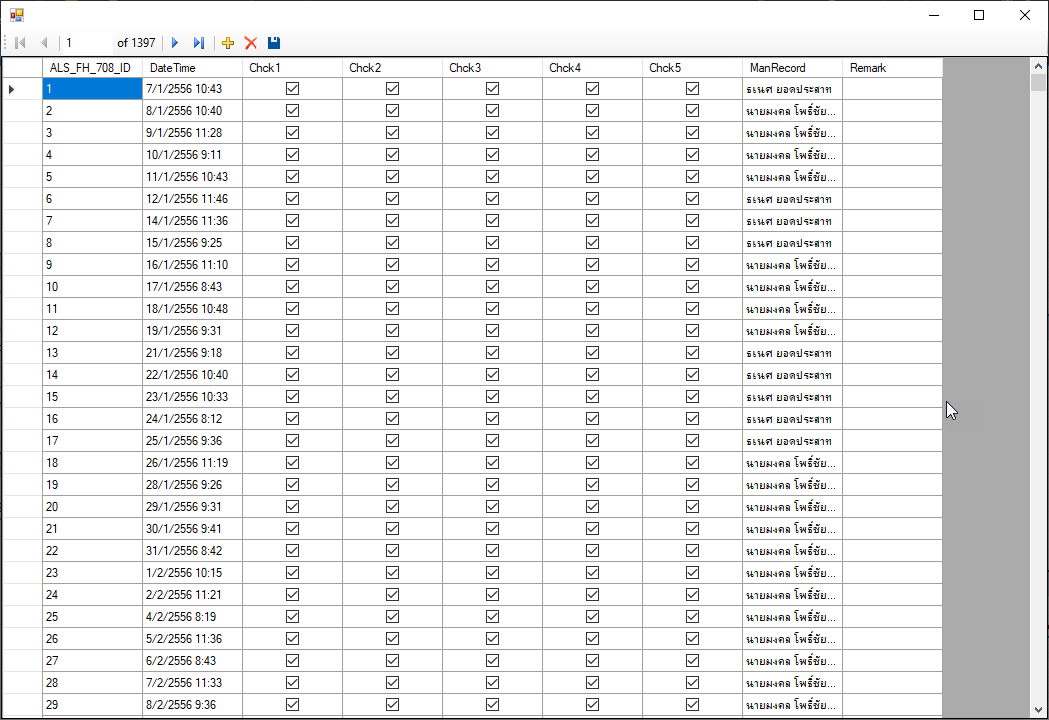Jump to last record button
This screenshot has width=1049, height=720.
199,43
